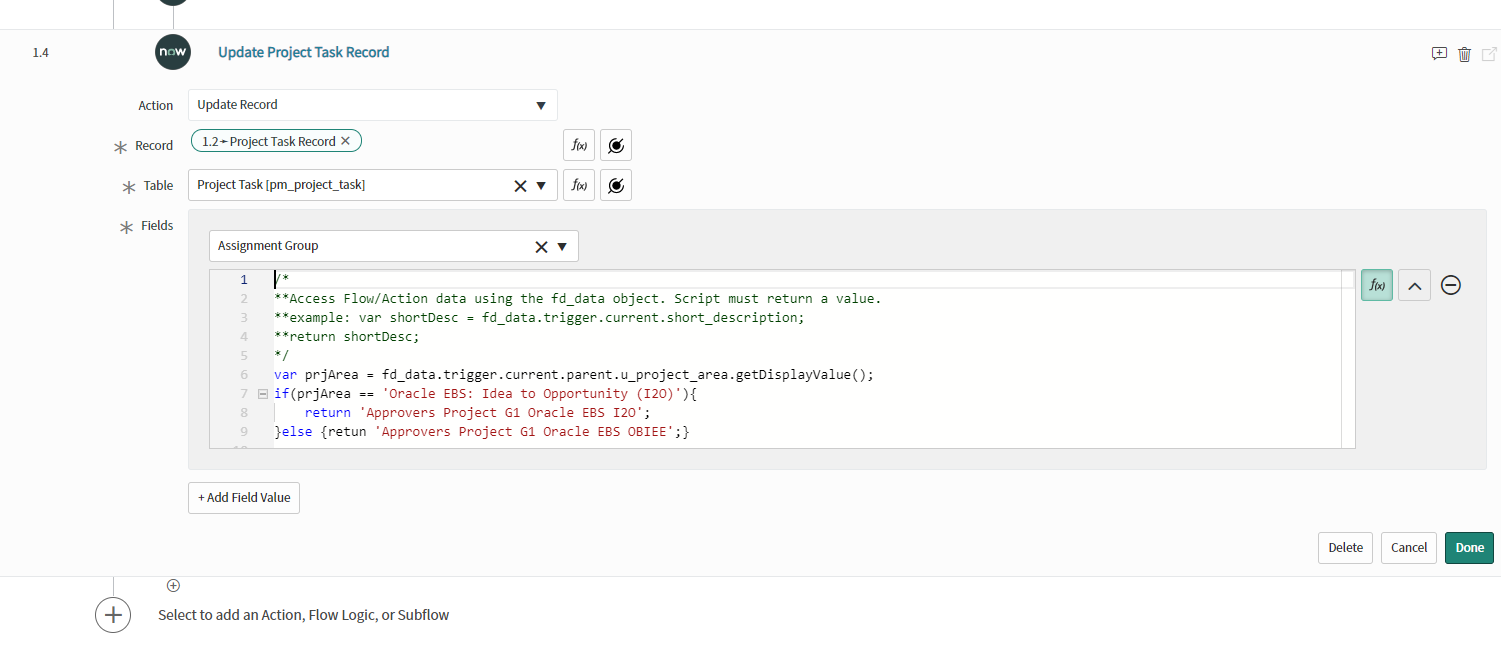1501x666 pixels.
Task: Collapse the script editor with up chevron
Action: click(x=1414, y=285)
